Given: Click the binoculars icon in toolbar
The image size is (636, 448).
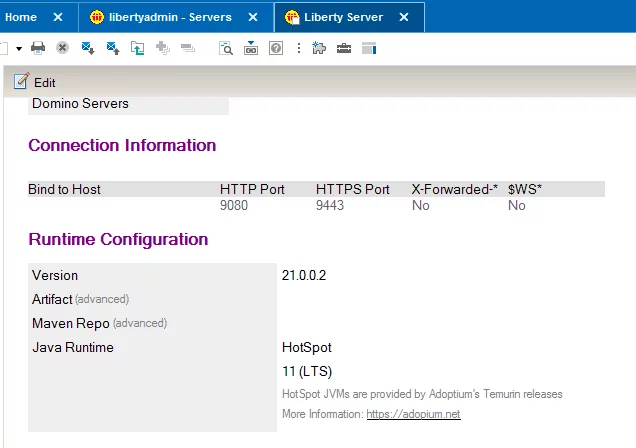Looking at the screenshot, I should 251,47.
